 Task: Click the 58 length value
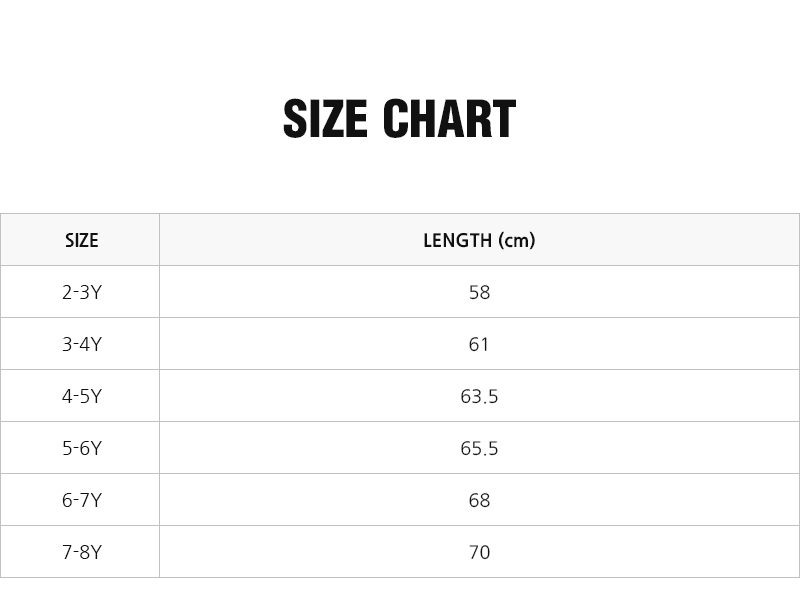[x=479, y=293]
